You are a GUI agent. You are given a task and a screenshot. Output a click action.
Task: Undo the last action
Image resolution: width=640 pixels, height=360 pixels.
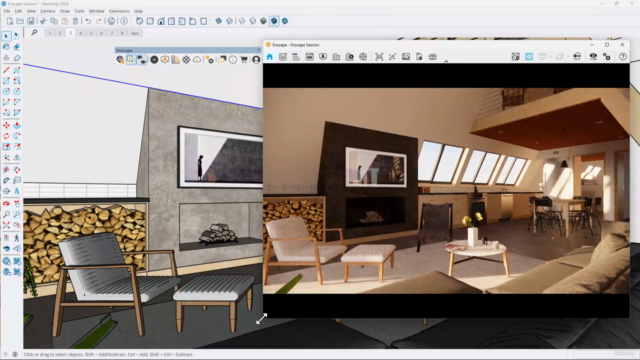(x=88, y=21)
